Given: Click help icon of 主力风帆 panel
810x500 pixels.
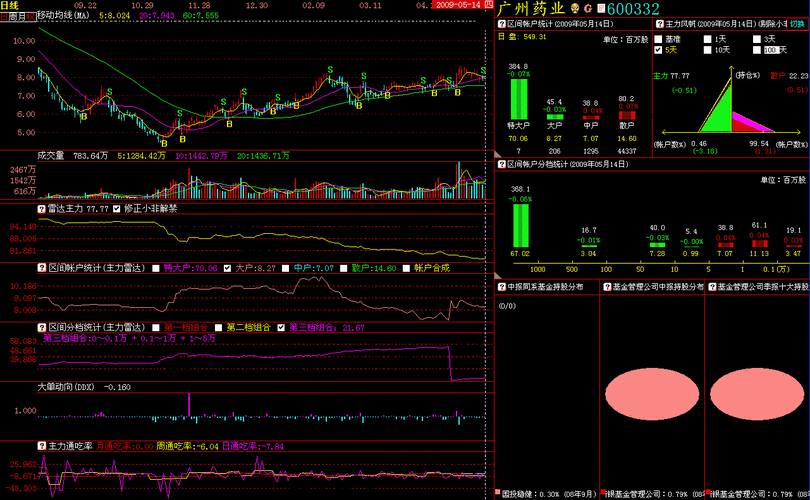Looking at the screenshot, I should (660, 24).
